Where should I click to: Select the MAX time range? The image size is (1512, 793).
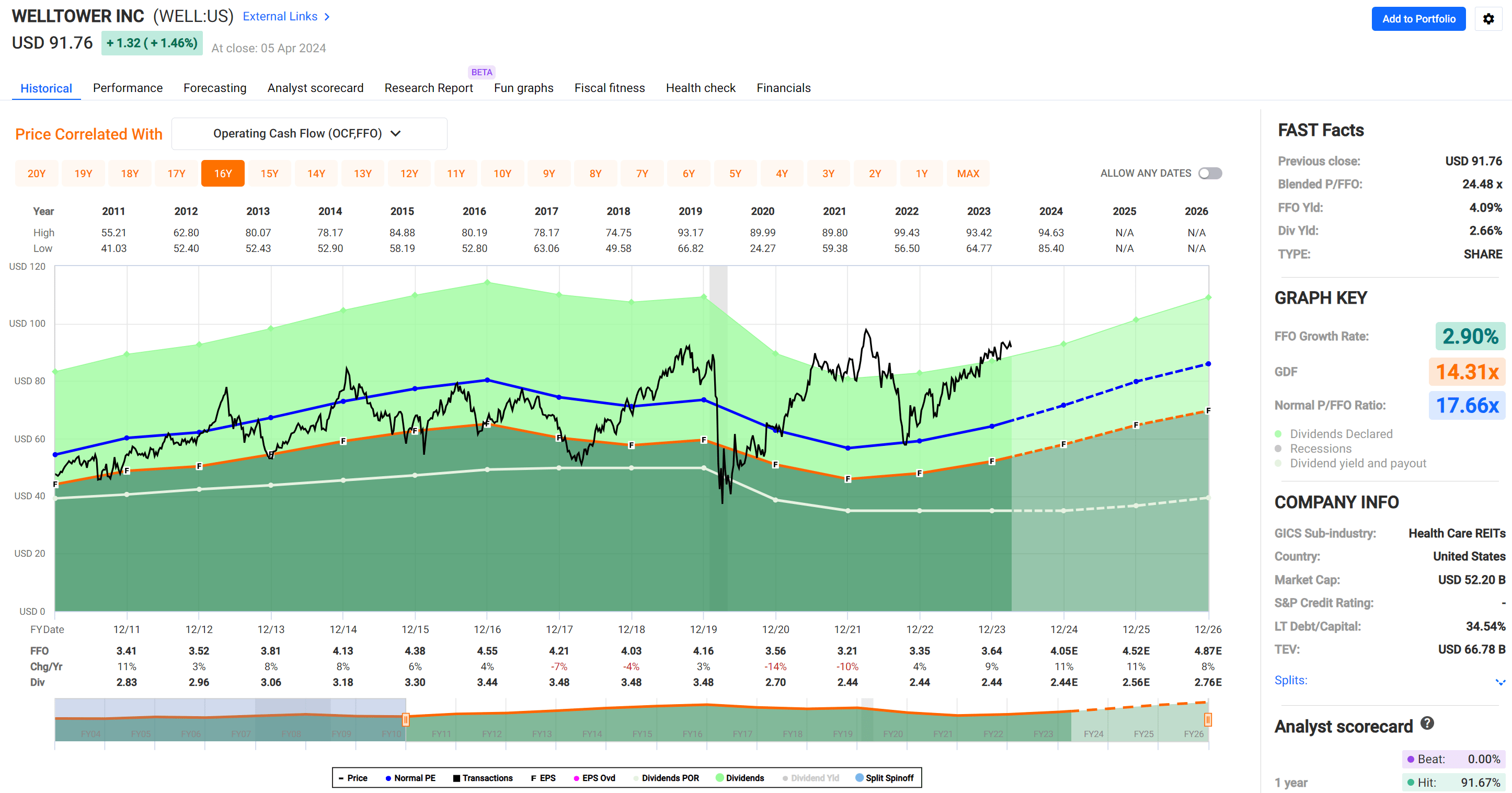point(968,173)
